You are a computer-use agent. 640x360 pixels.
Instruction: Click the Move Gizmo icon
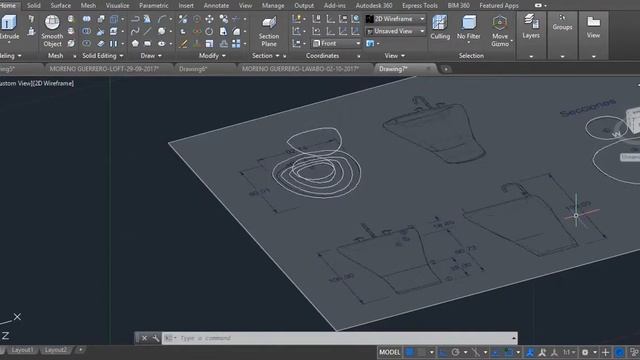point(500,31)
